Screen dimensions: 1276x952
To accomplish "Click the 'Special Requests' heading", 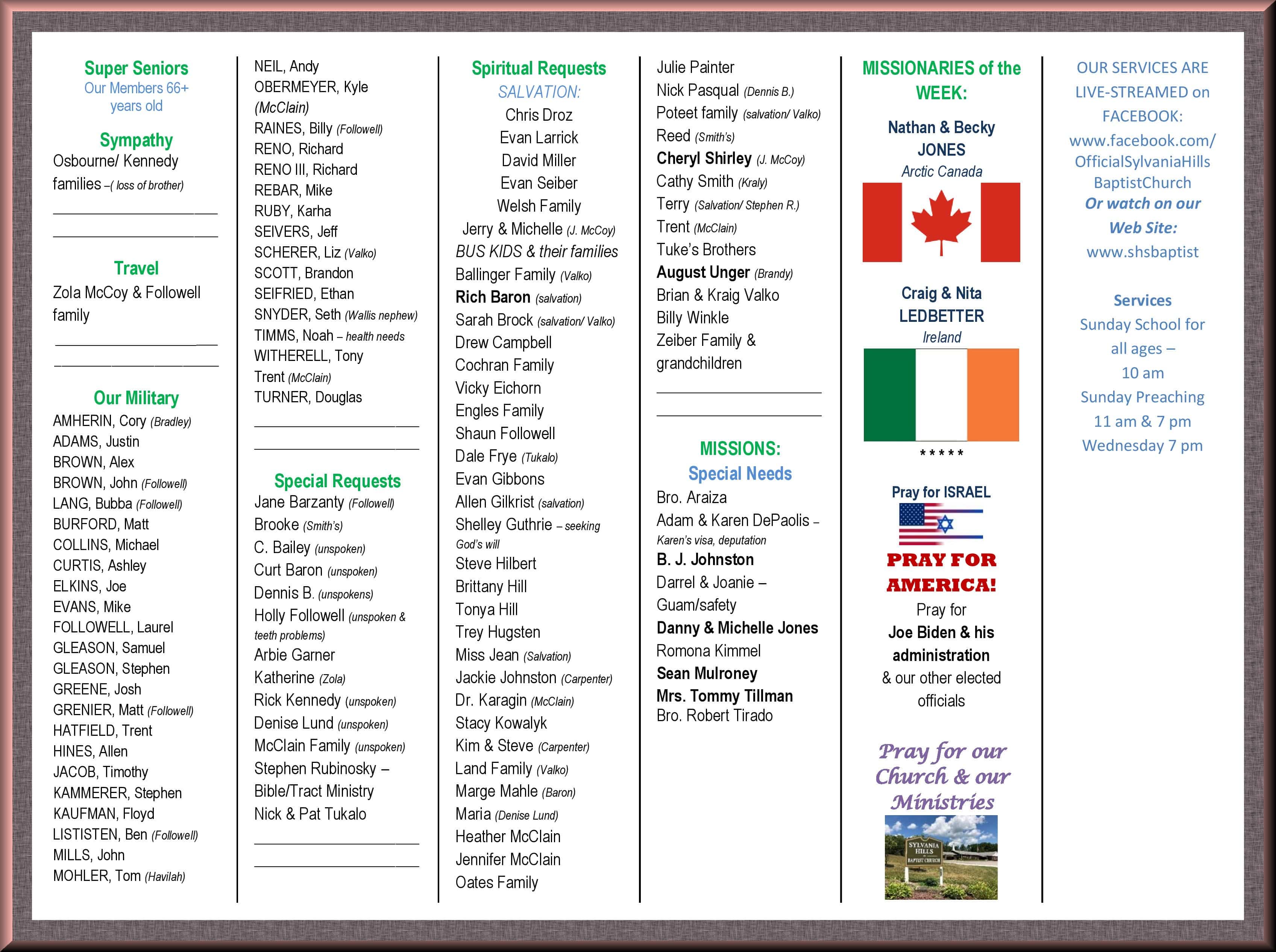I will [x=337, y=481].
